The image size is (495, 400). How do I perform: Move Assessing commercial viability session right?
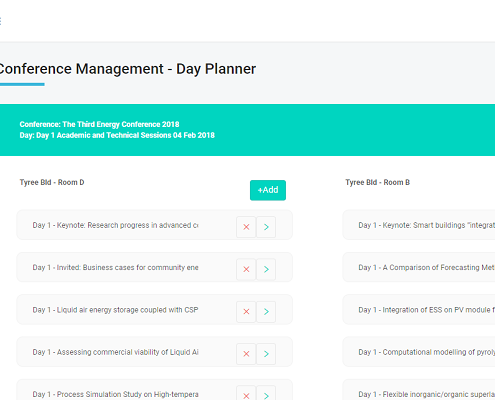(266, 354)
